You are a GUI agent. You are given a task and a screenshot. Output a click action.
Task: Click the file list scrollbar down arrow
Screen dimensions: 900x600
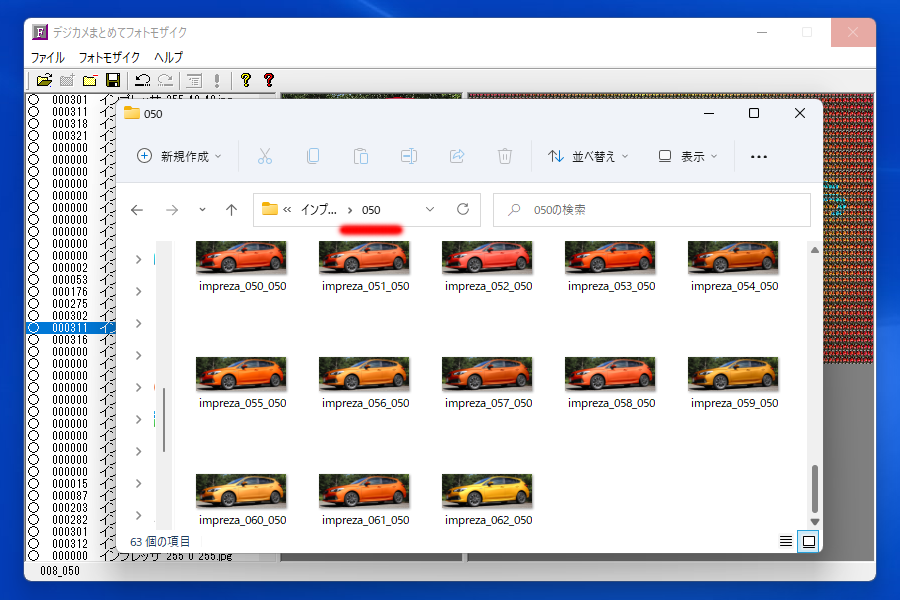[x=814, y=521]
